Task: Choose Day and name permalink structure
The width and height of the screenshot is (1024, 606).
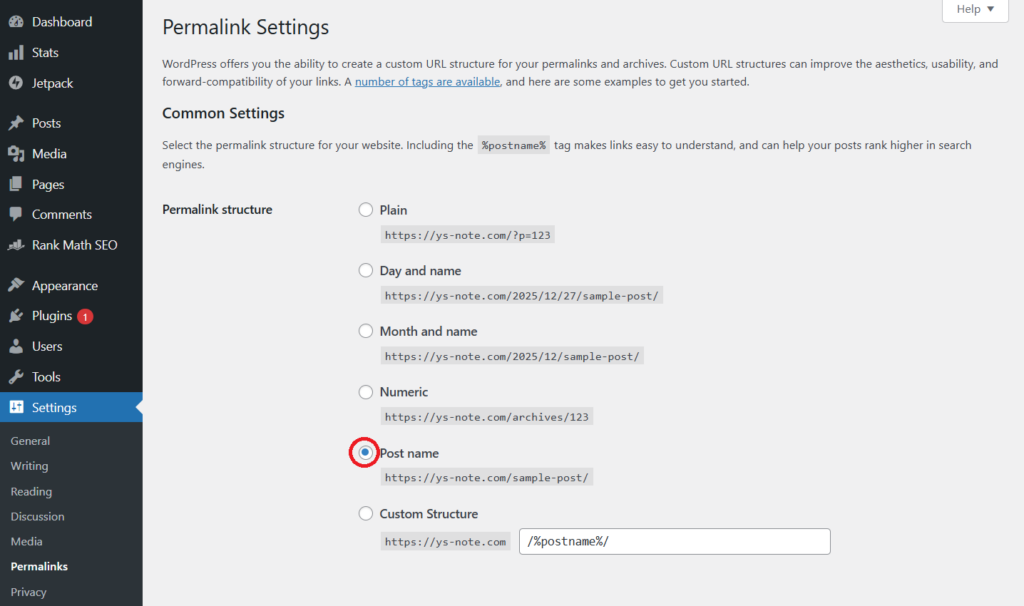Action: click(x=365, y=271)
